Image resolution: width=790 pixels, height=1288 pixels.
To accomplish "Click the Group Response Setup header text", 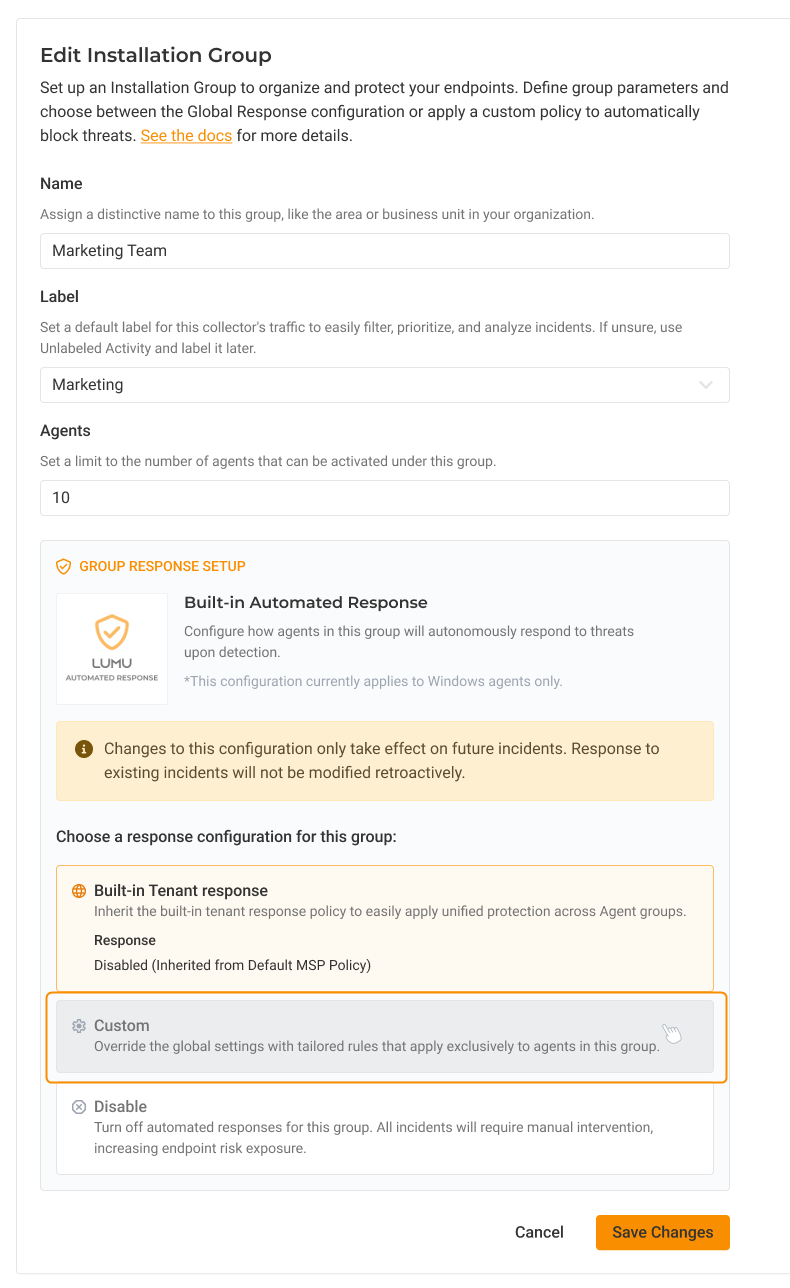I will (x=162, y=566).
